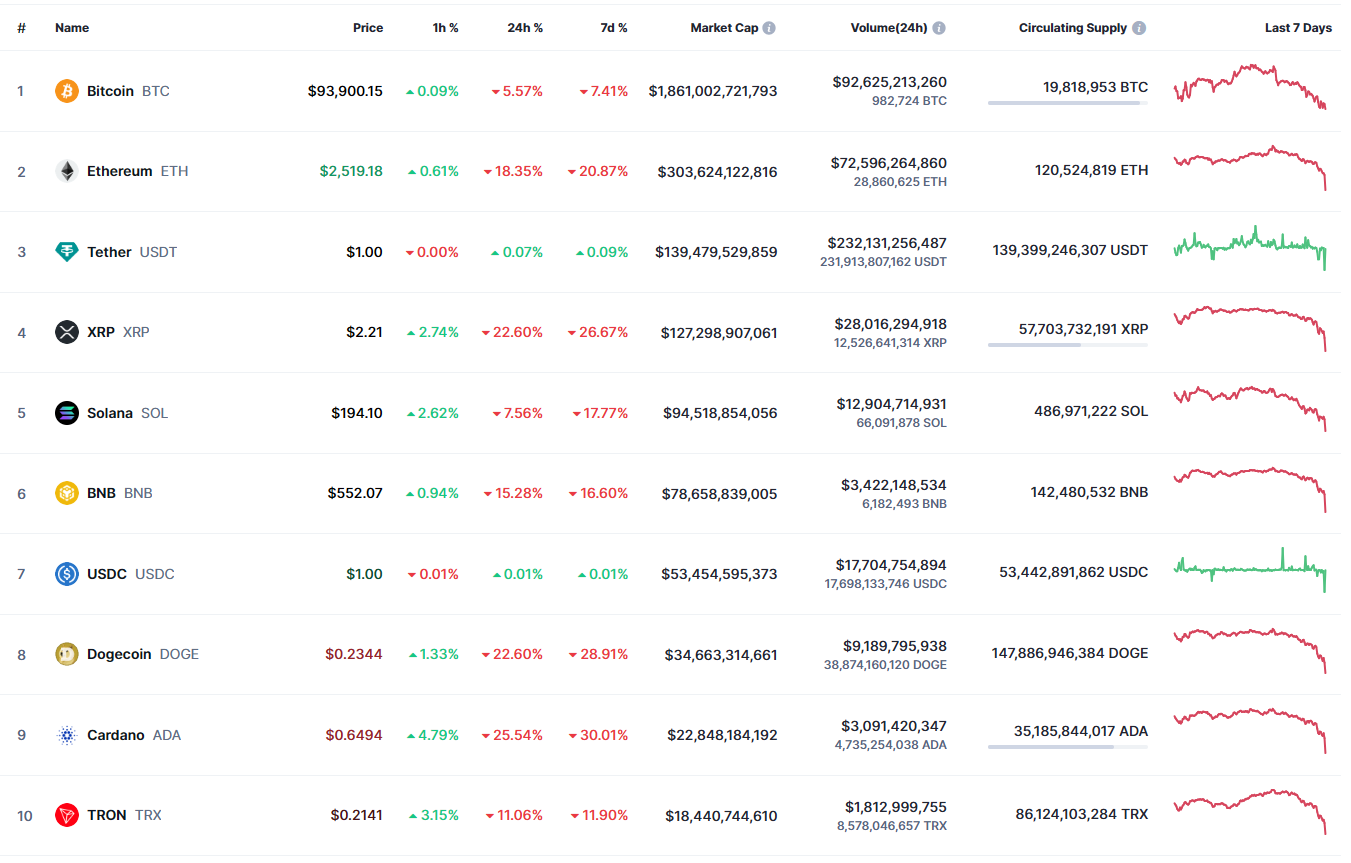Click Tether's 24h volume $232,131,256,487
This screenshot has height=863, width=1351.
(887, 243)
